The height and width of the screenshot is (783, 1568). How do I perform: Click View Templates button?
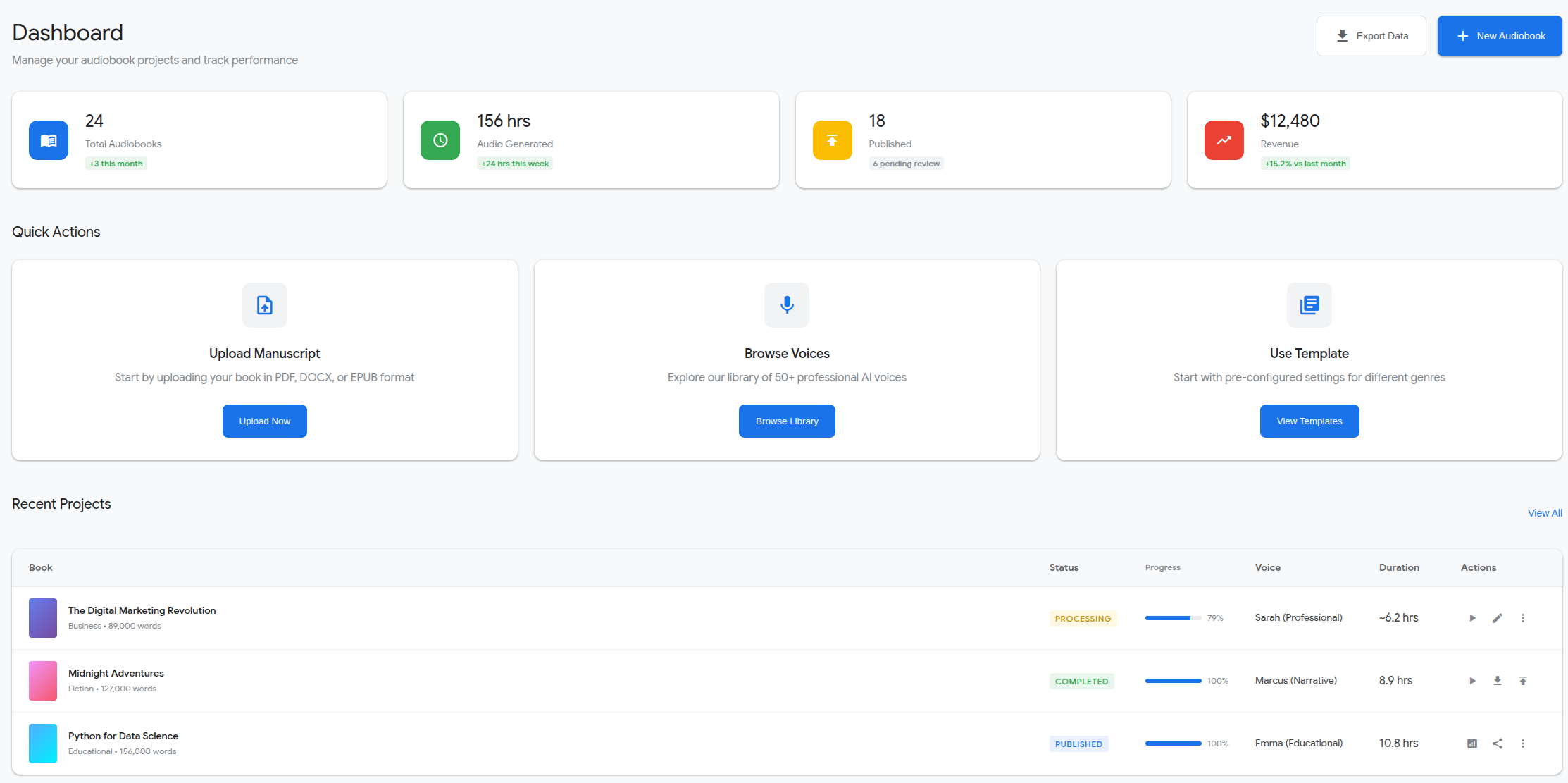coord(1309,421)
